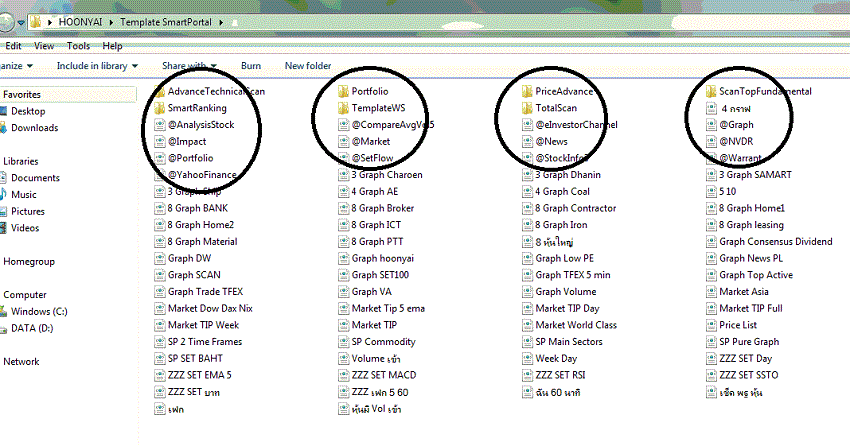Click the arrow after Template SmartPortal in address bar
Screen dimensions: 850x446
(221, 22)
